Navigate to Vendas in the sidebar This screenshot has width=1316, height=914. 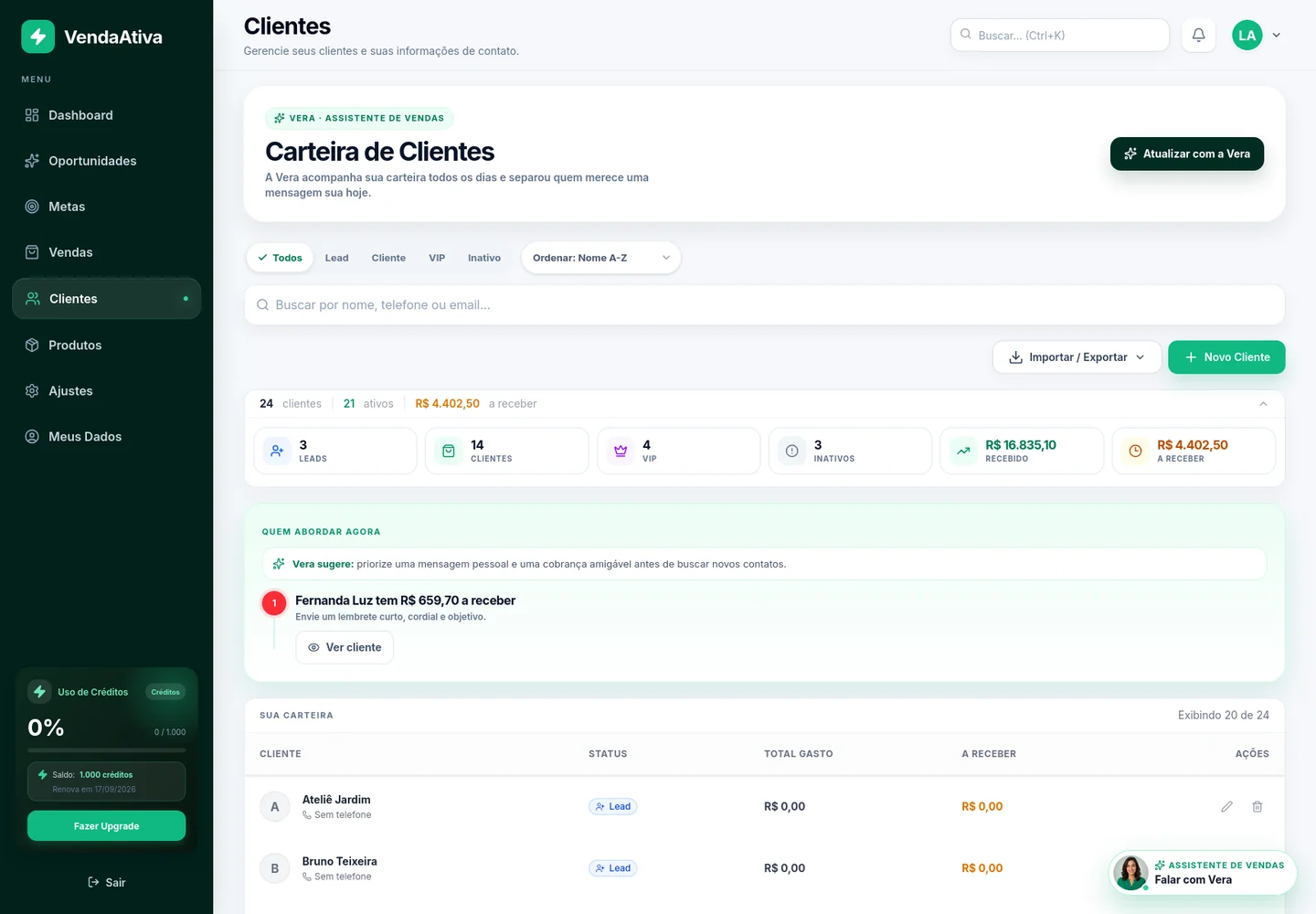[106, 252]
